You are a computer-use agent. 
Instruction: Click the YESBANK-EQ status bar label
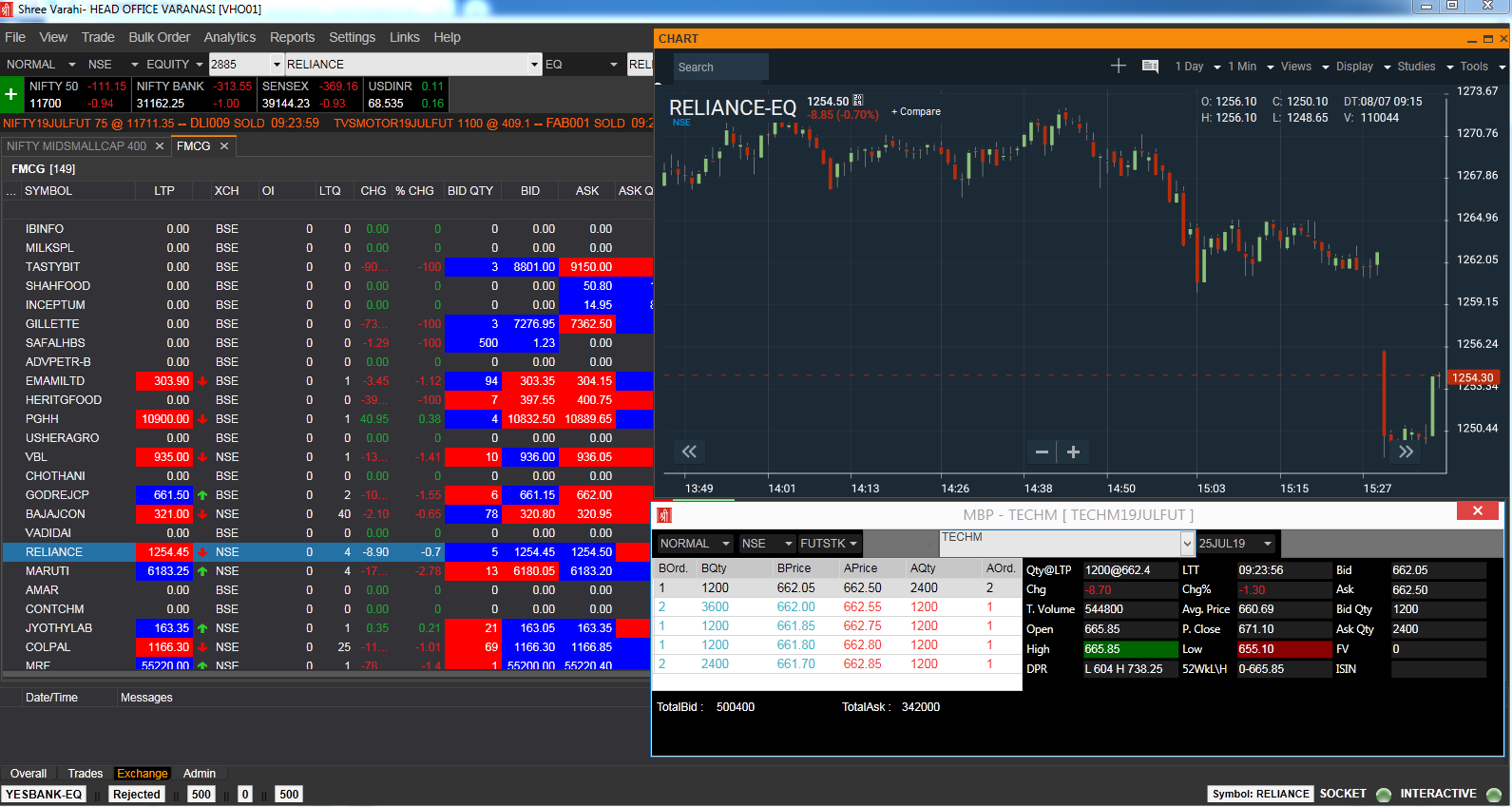click(44, 795)
